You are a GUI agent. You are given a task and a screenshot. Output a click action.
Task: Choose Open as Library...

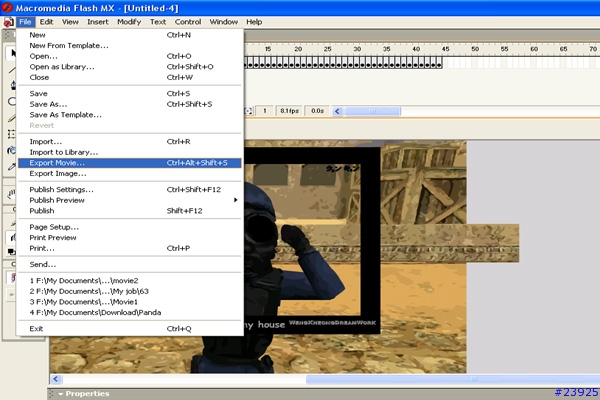(x=130, y=67)
